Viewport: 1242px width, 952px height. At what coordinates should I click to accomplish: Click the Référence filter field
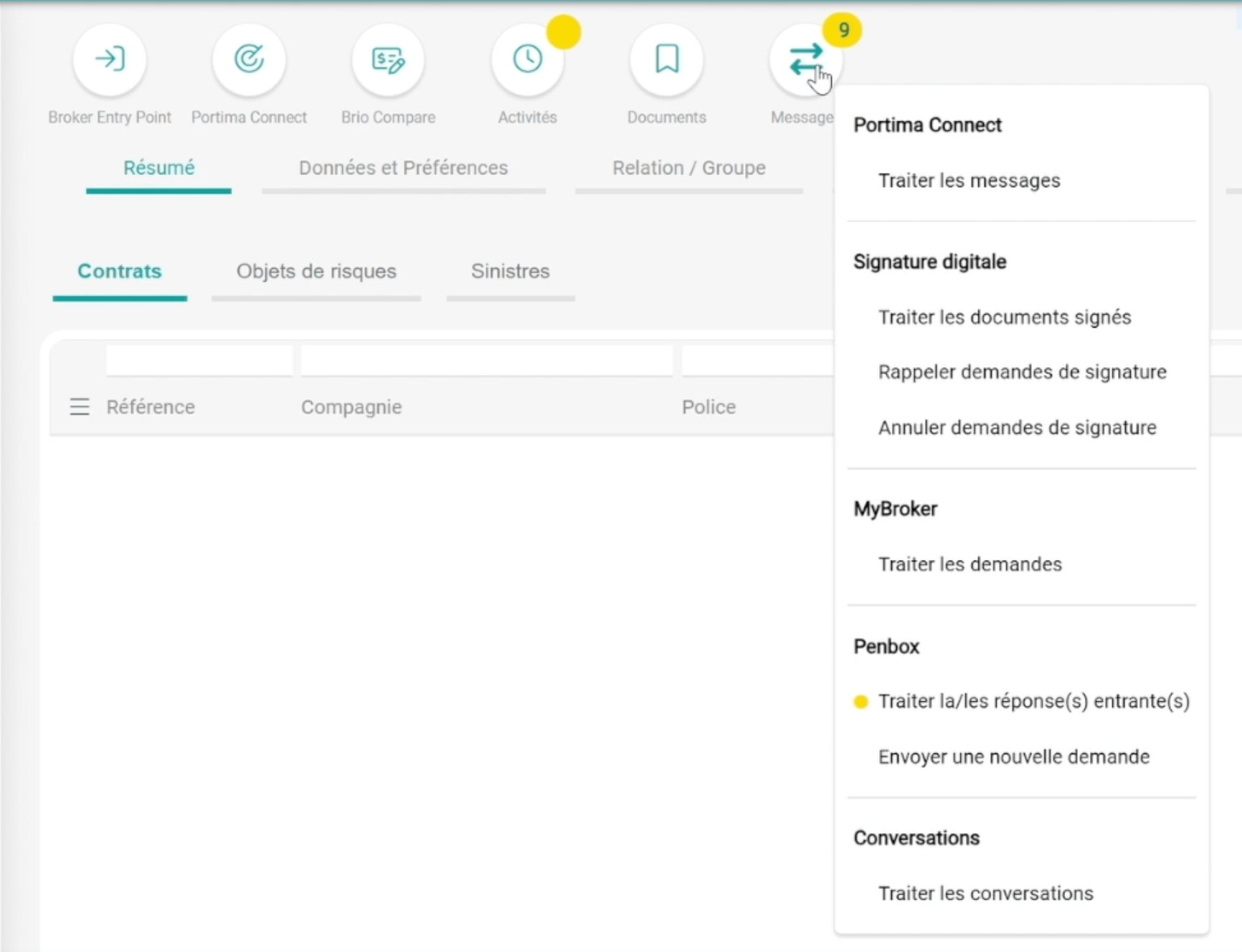[199, 361]
